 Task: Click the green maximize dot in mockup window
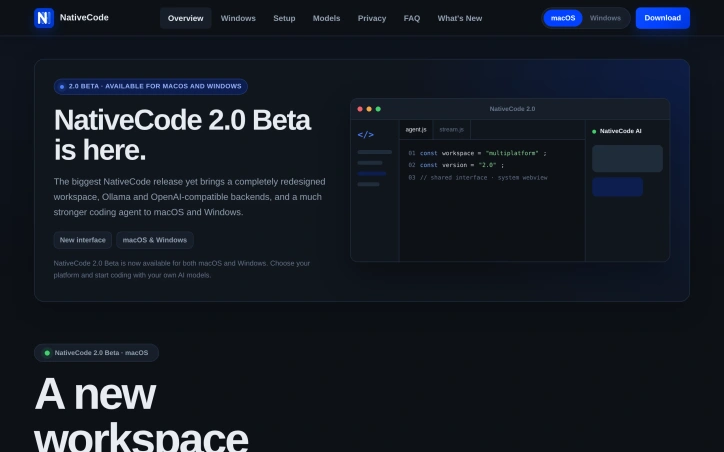[378, 109]
